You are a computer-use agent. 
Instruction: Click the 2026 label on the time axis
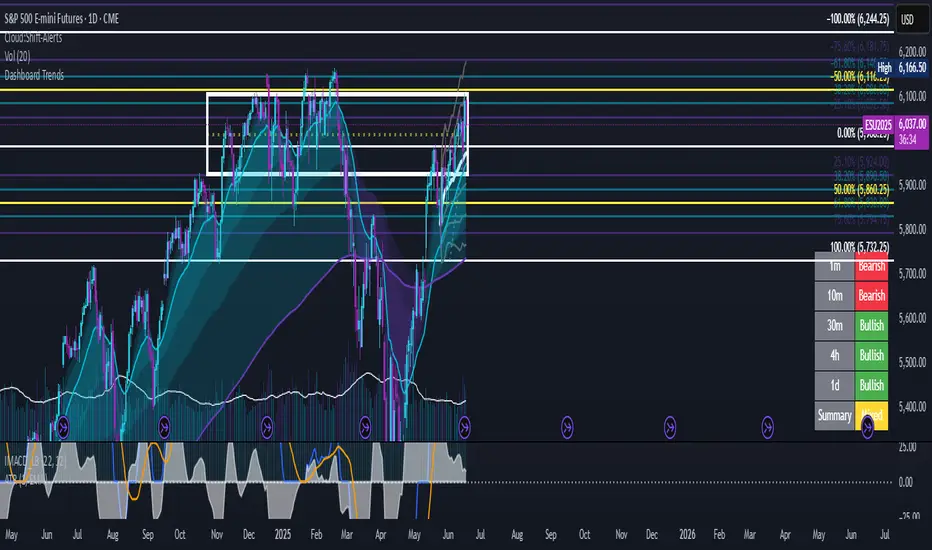pyautogui.click(x=687, y=535)
